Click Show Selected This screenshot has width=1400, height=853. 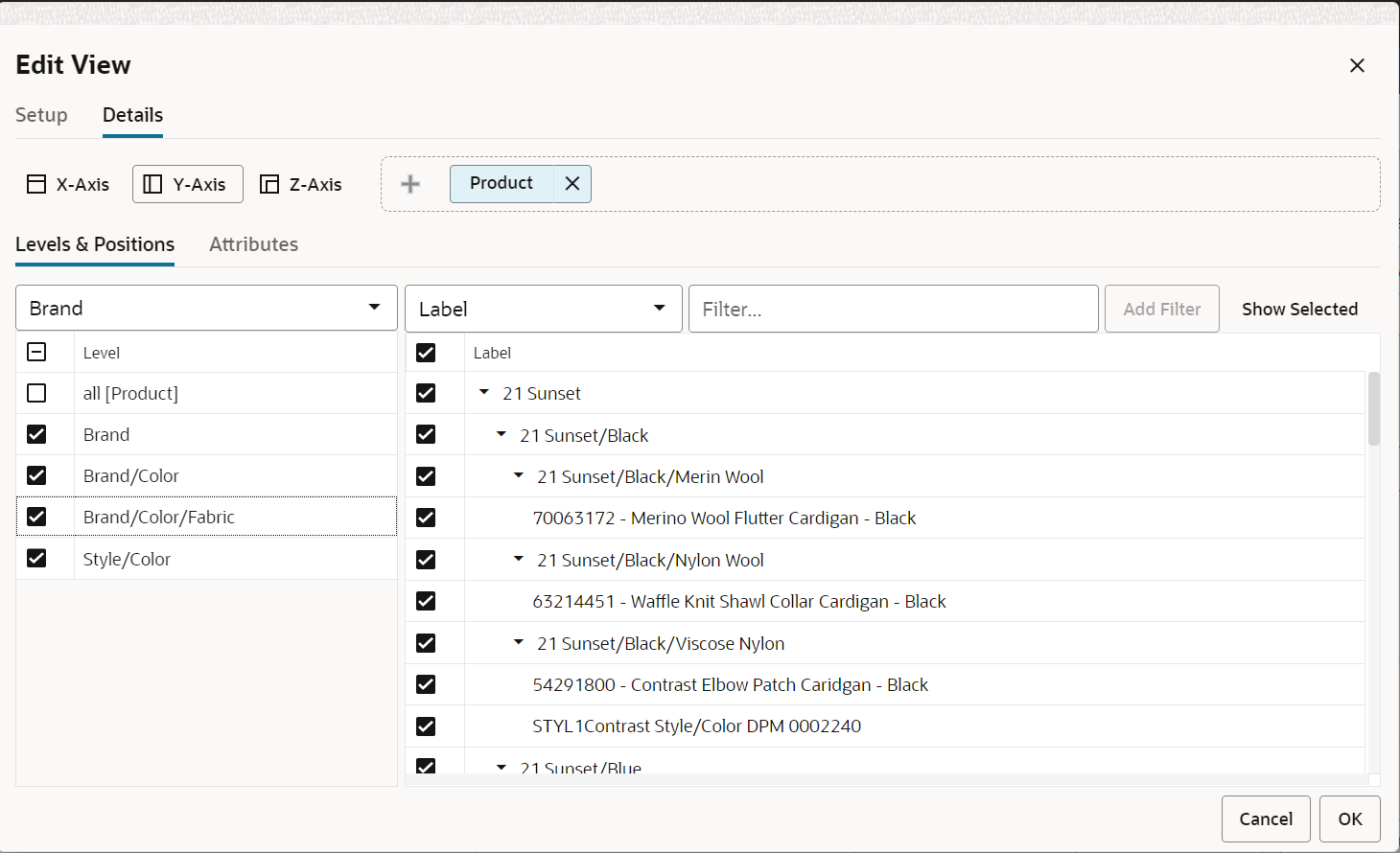[1299, 309]
